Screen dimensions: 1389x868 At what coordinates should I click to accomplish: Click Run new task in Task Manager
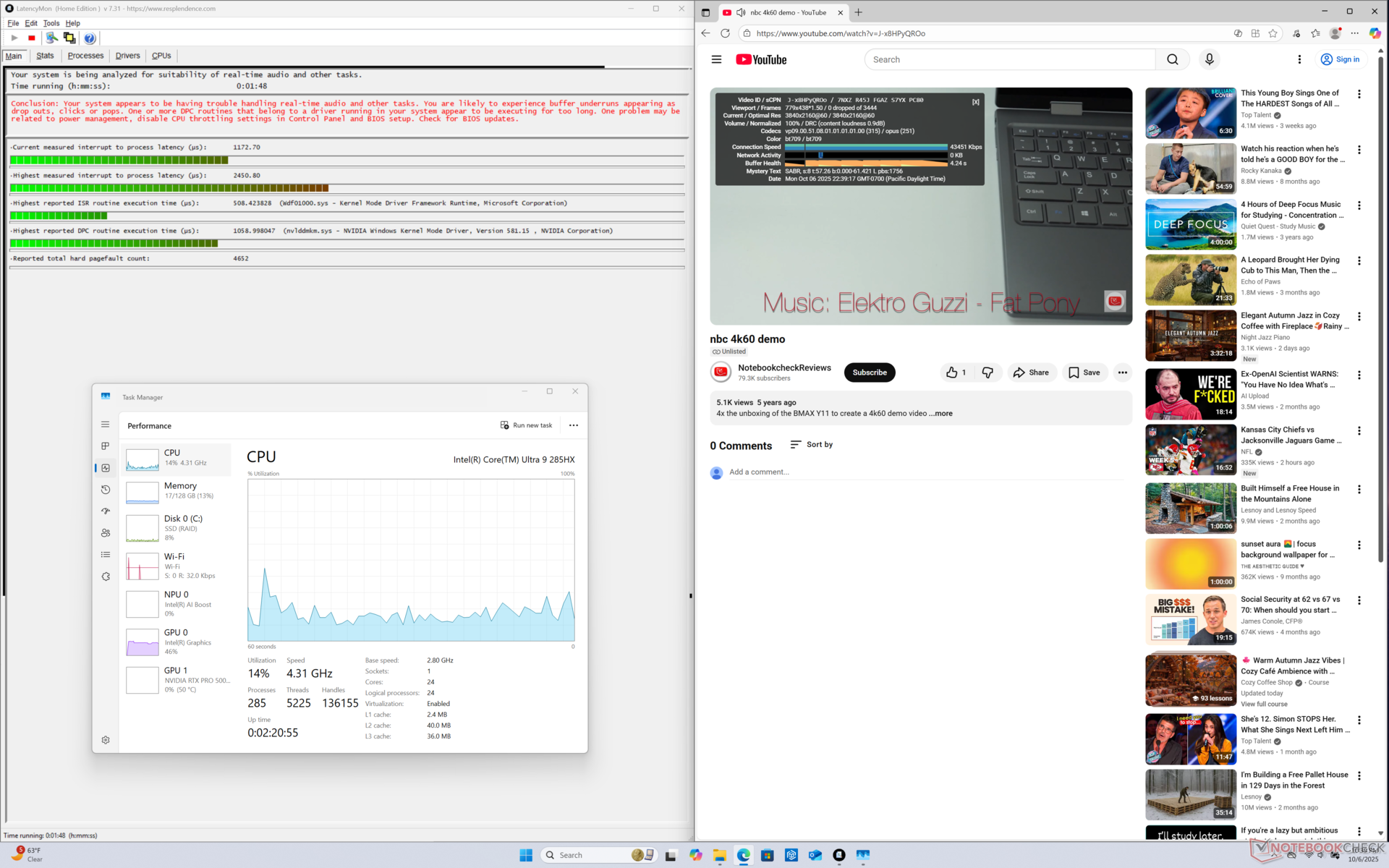[526, 425]
